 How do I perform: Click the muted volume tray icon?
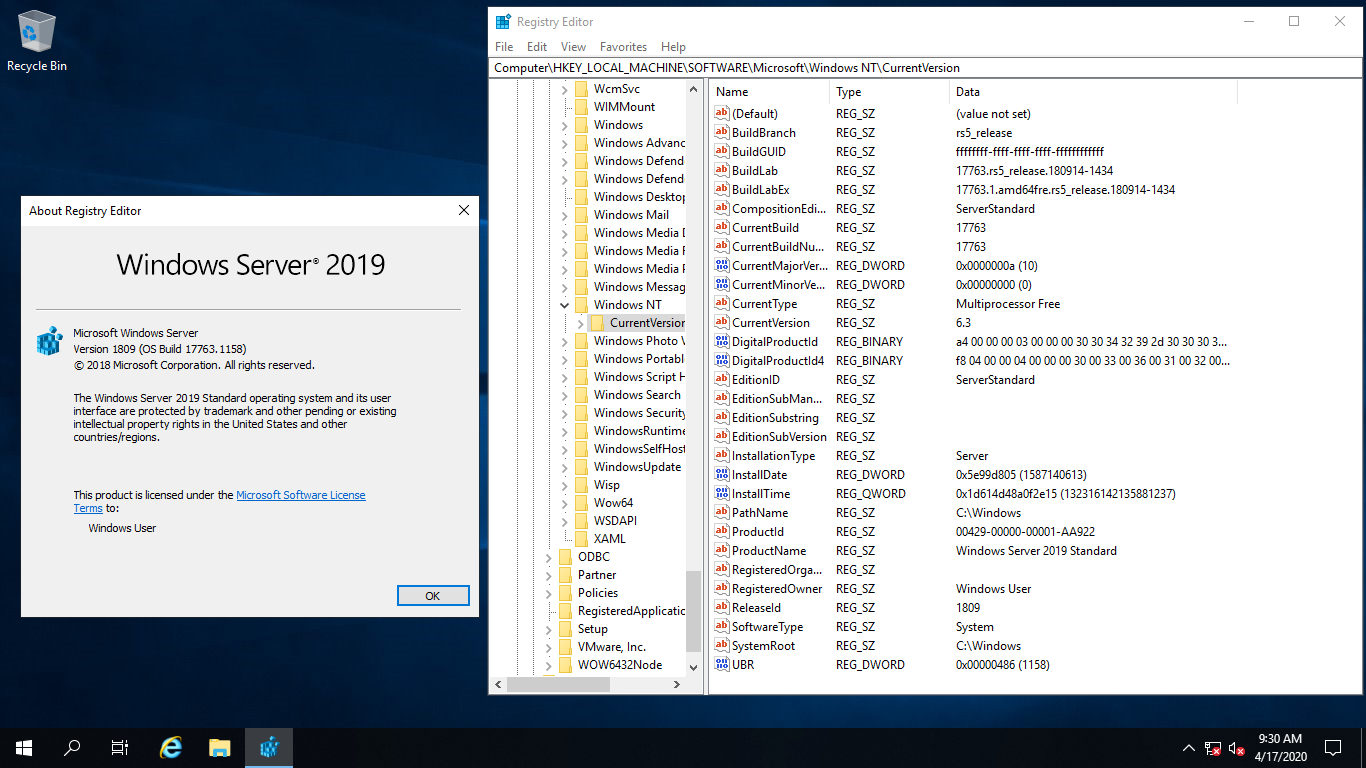[1237, 748]
